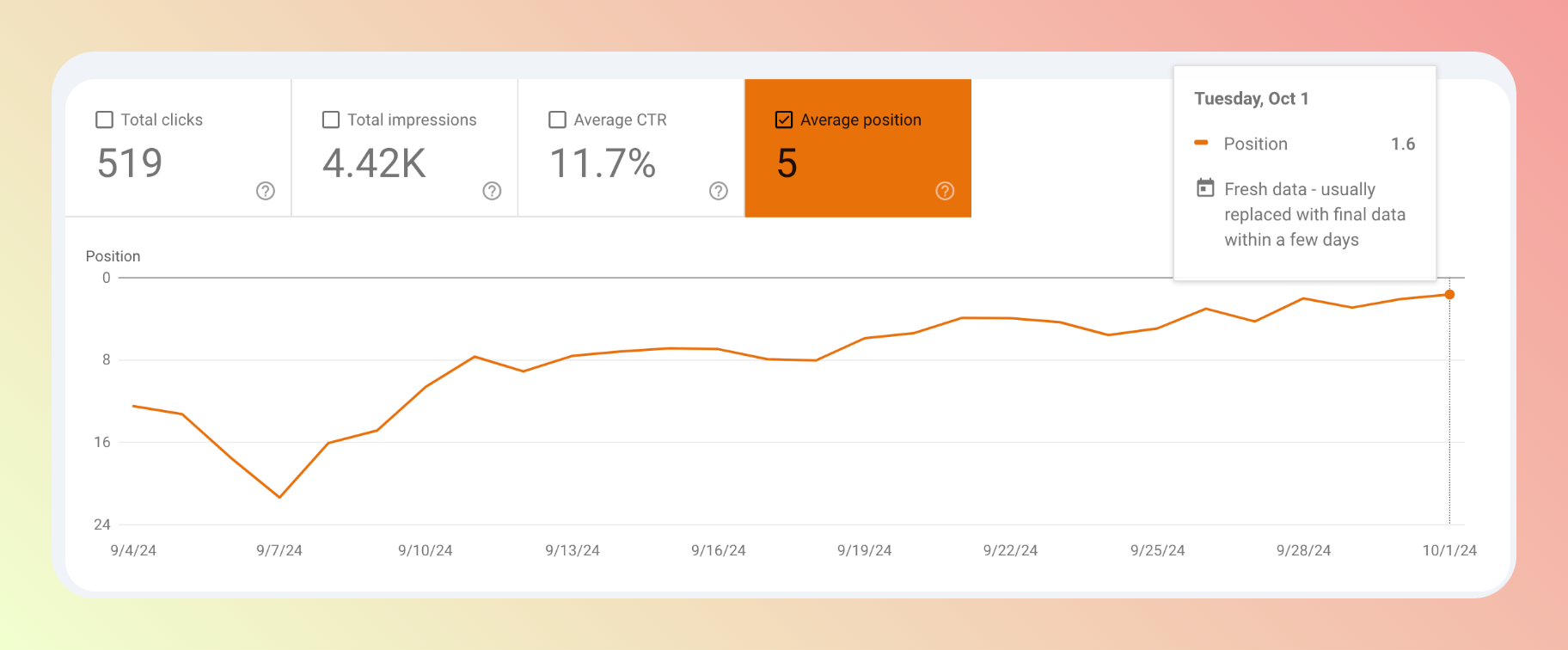Click the 9/19/24 date axis label

coord(865,550)
